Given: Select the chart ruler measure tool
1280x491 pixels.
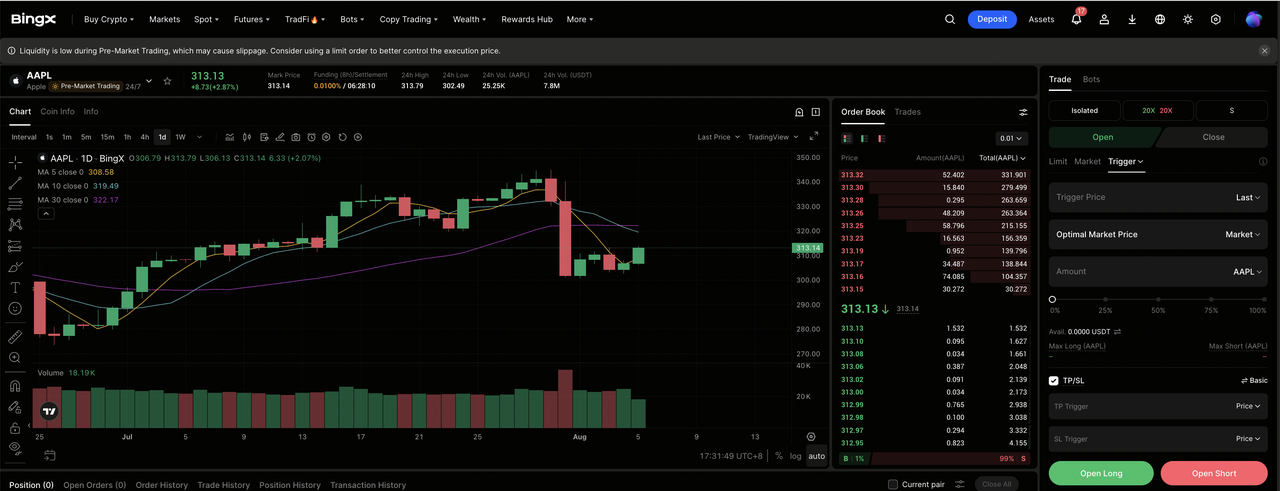Looking at the screenshot, I should point(15,337).
